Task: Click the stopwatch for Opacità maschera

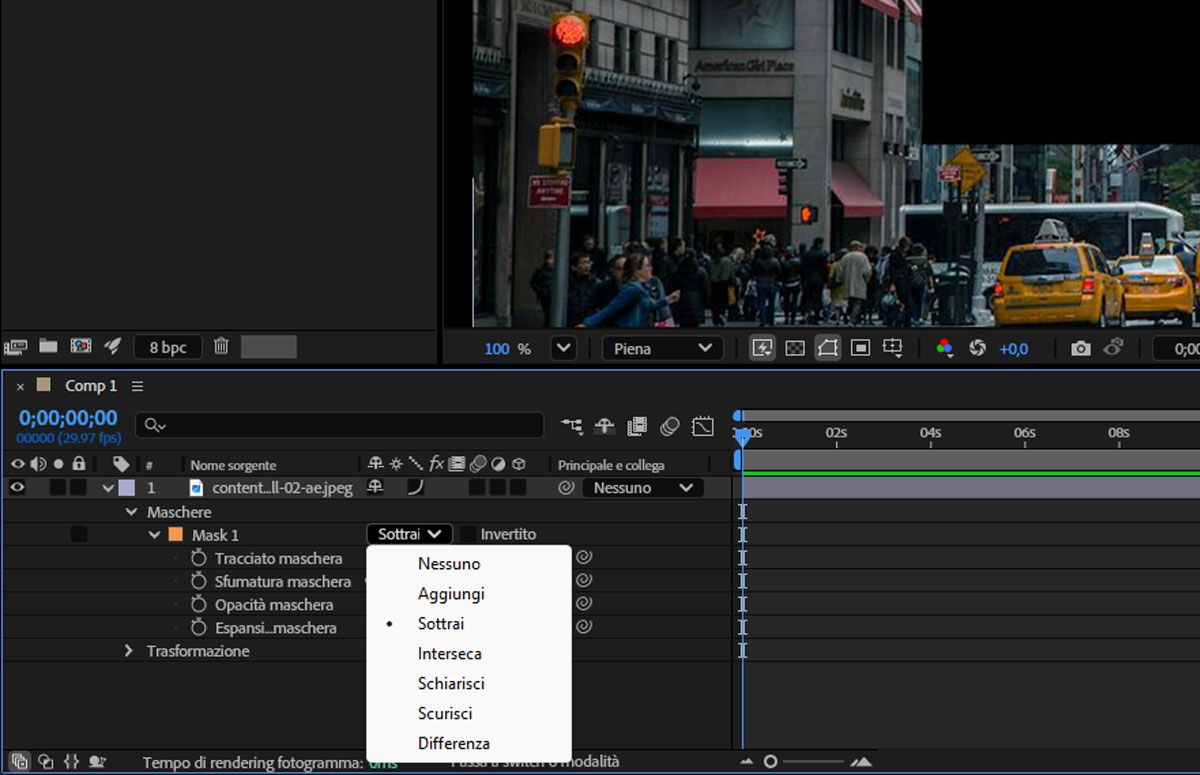Action: [x=198, y=605]
